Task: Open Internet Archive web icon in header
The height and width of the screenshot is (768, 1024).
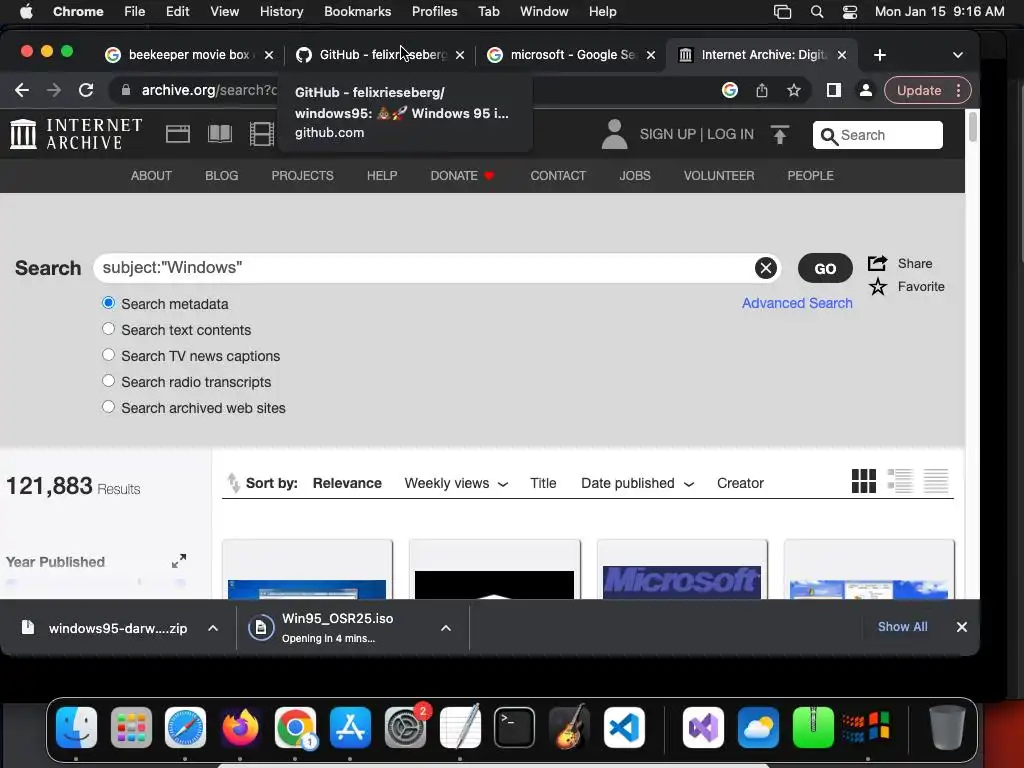Action: 178,134
